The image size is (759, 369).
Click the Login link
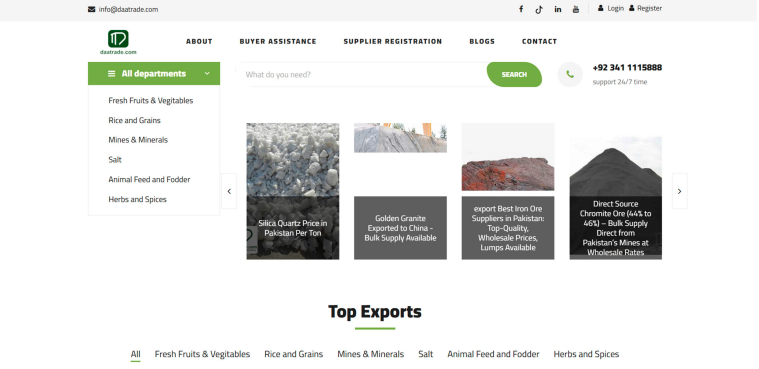click(x=611, y=8)
